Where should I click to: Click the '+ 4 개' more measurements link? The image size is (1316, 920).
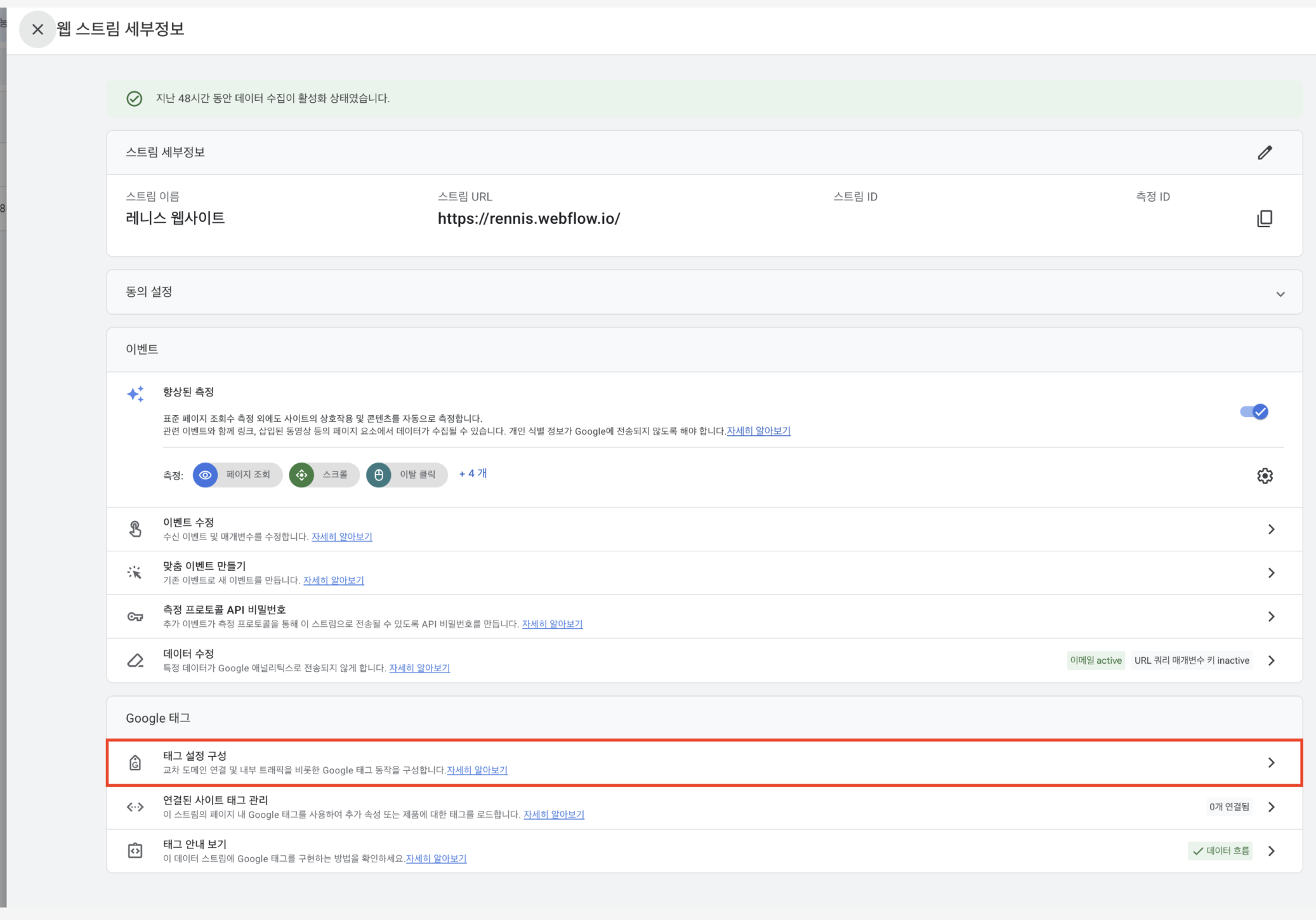click(x=473, y=474)
